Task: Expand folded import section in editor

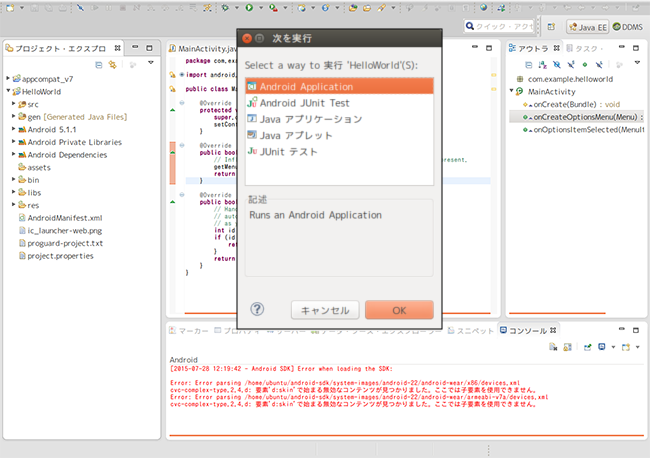Action: click(x=182, y=75)
